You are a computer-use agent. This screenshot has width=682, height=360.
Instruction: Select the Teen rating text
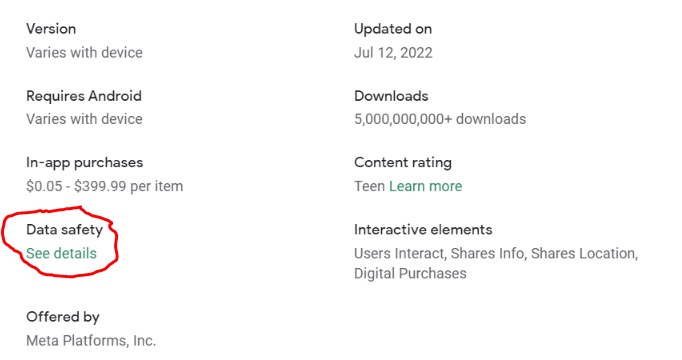pyautogui.click(x=369, y=186)
